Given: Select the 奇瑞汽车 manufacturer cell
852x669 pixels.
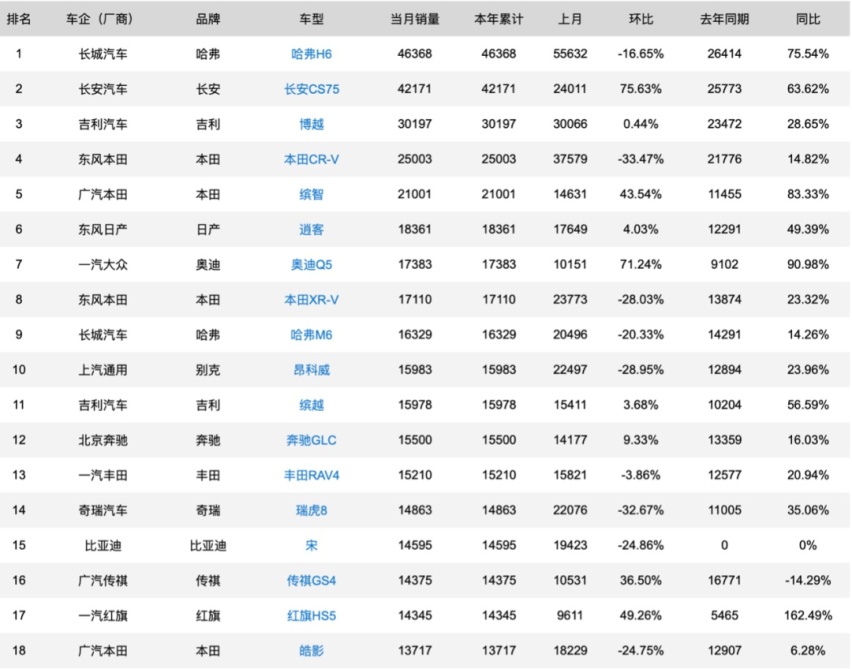Looking at the screenshot, I should 103,510.
